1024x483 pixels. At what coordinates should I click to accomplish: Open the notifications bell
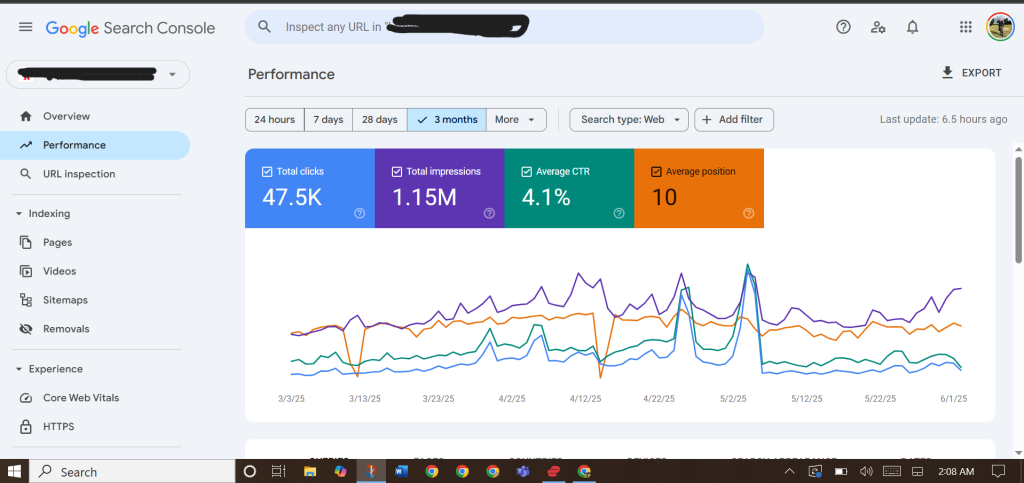pos(912,27)
